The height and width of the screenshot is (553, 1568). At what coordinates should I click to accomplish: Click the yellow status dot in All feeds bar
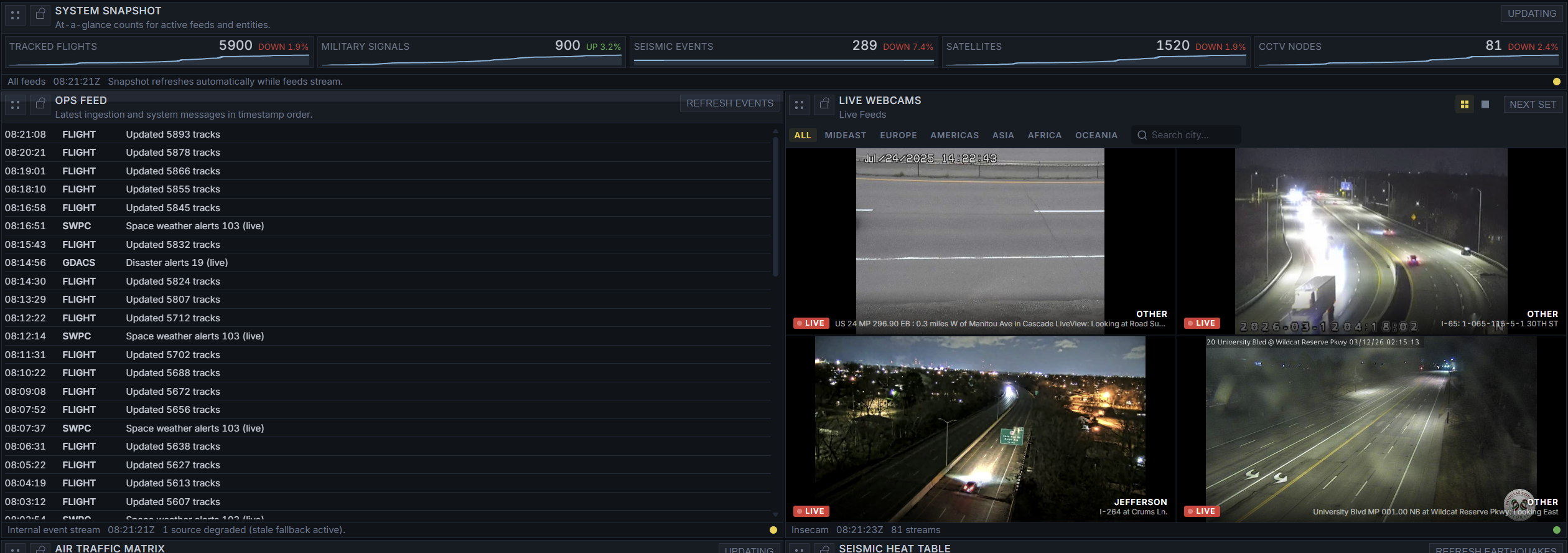(x=1557, y=82)
